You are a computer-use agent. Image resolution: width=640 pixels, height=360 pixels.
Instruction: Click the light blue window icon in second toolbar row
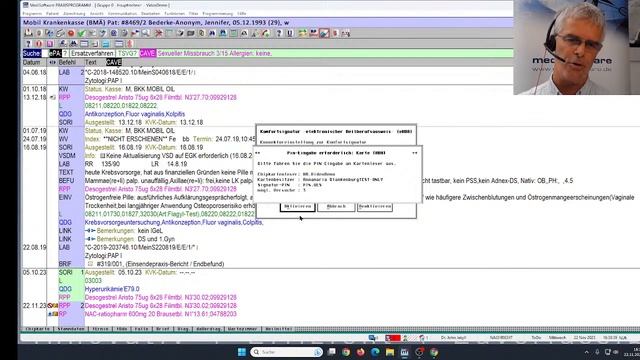[x=106, y=44]
